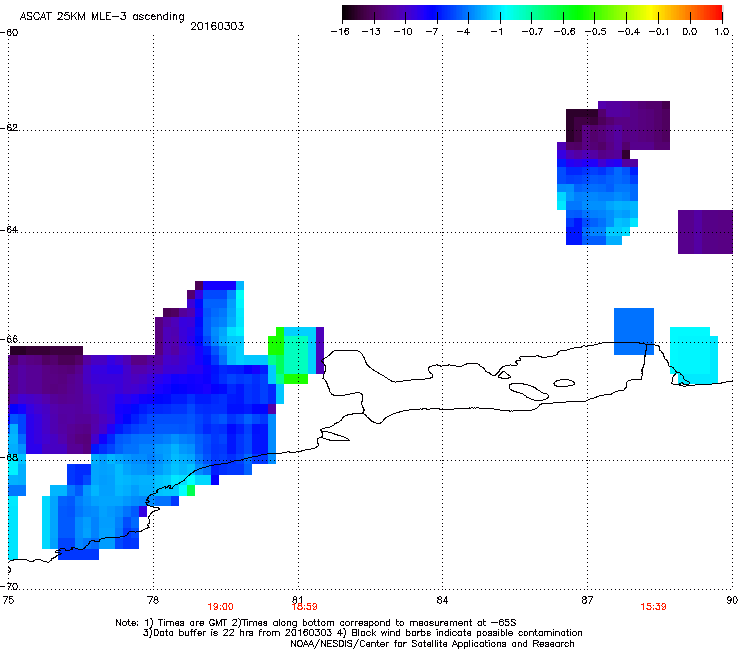This screenshot has height=650, width=740.
Task: Click the dark purple start of the color bar
Action: pyautogui.click(x=349, y=13)
